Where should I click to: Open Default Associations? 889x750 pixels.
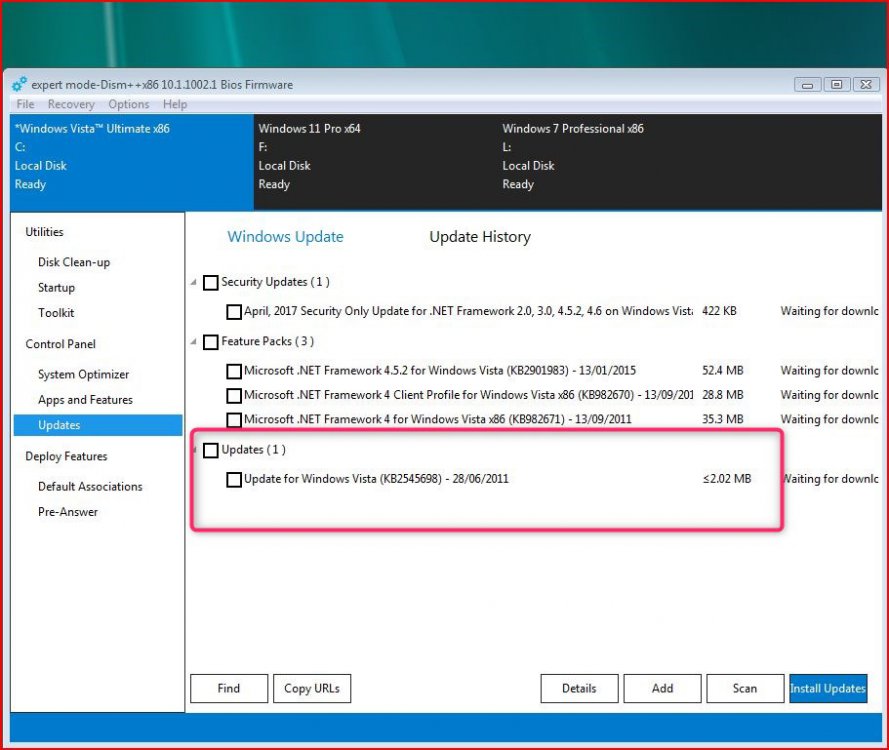coord(90,486)
